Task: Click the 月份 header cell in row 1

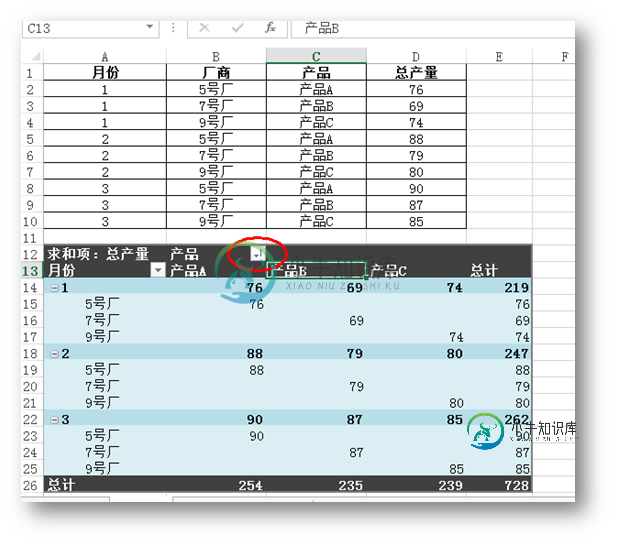Action: point(105,72)
